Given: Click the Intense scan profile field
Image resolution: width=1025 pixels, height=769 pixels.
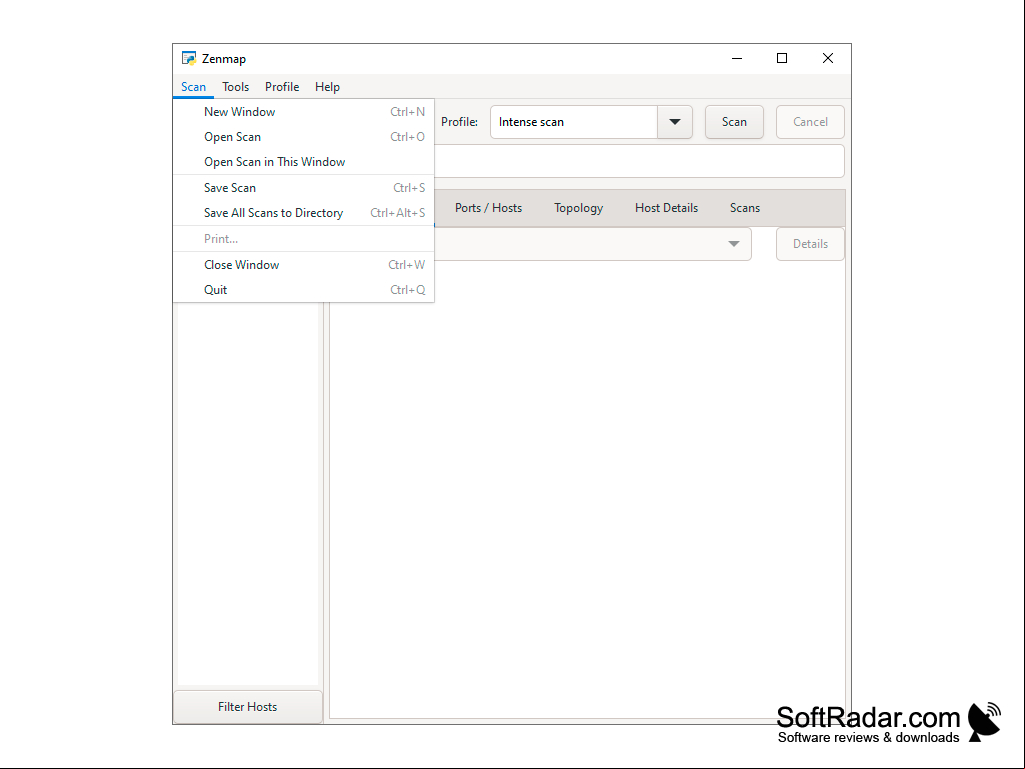Looking at the screenshot, I should coord(574,122).
